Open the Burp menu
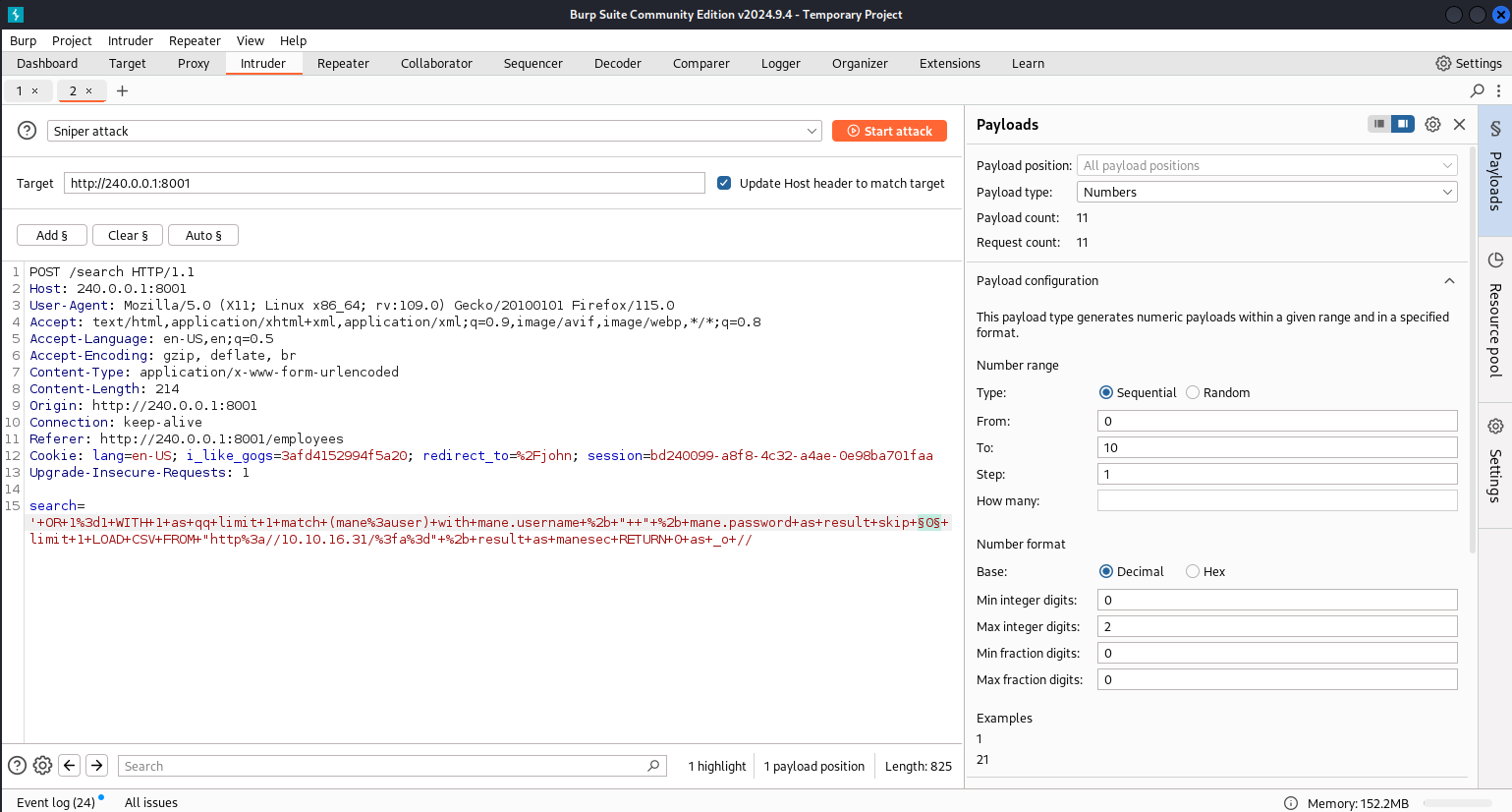Screen dimensions: 1512x812 coord(23,40)
